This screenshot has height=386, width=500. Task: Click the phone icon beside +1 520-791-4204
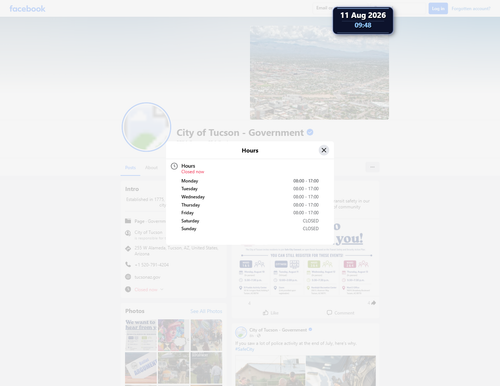[x=128, y=264]
